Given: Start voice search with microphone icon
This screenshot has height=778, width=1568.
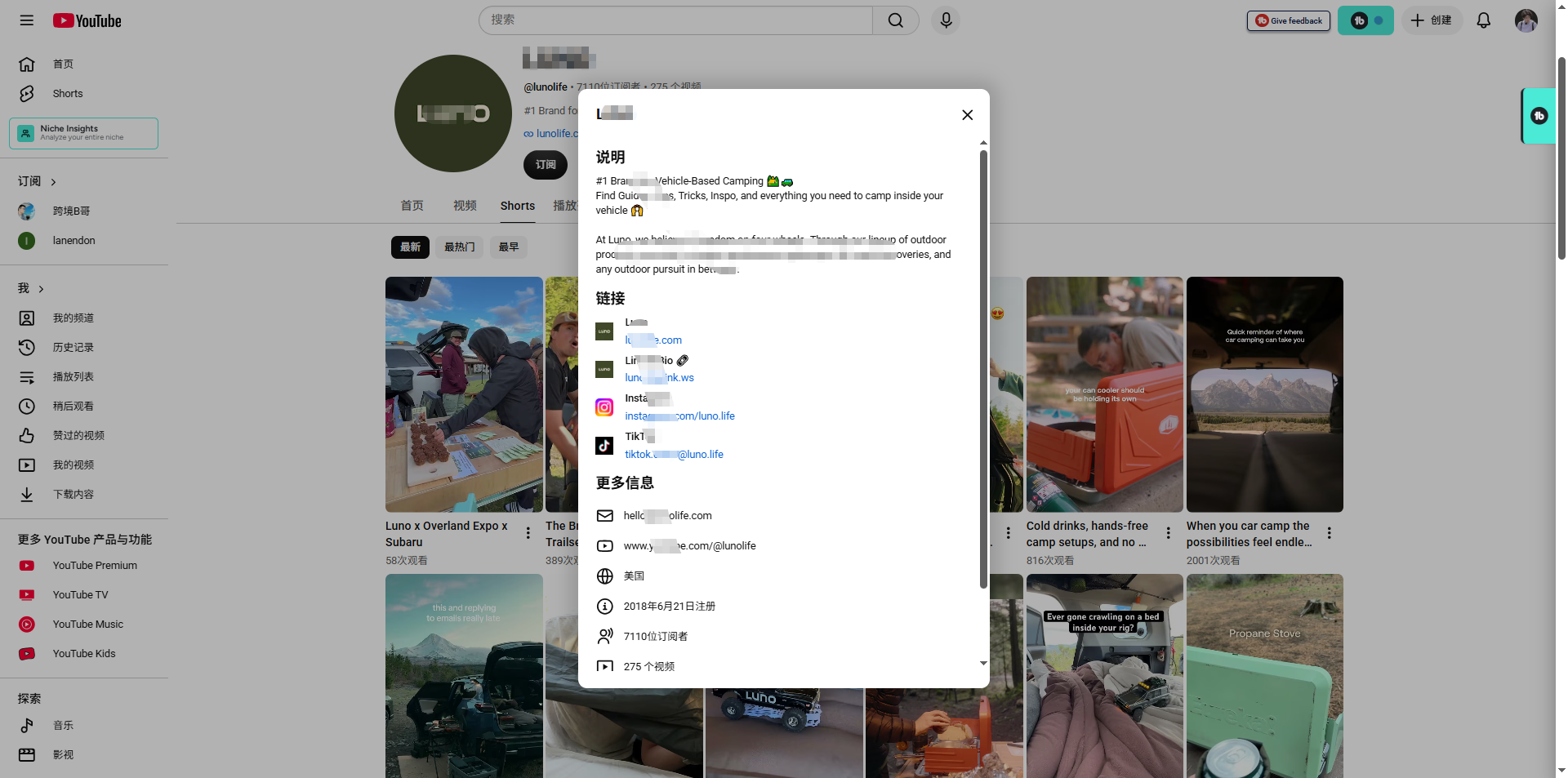Looking at the screenshot, I should click(x=946, y=20).
